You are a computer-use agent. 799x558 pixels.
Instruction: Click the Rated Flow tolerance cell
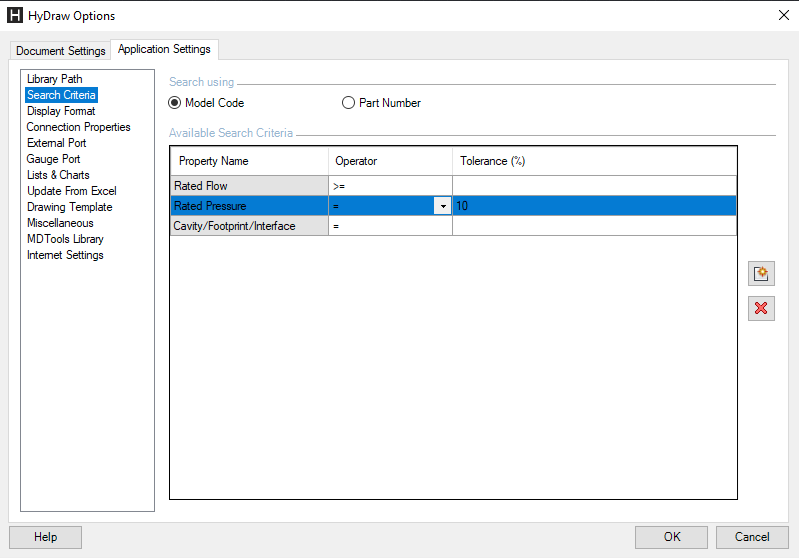pos(594,186)
